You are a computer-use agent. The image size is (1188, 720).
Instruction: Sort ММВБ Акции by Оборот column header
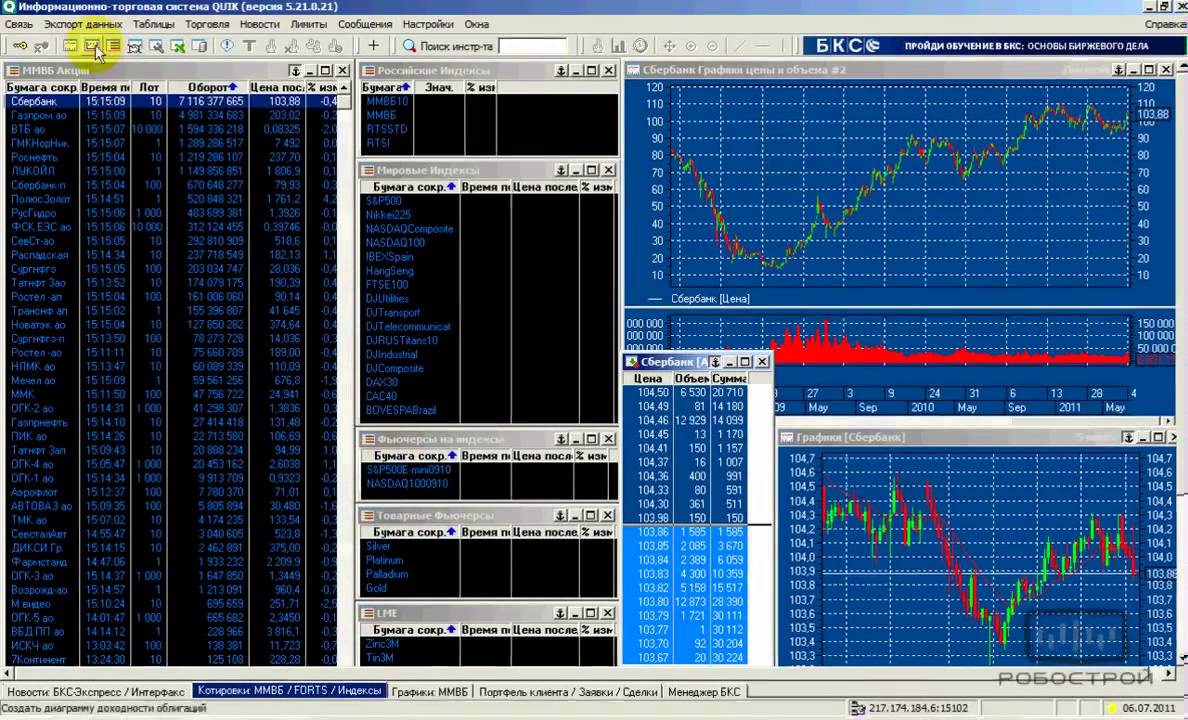tap(208, 87)
